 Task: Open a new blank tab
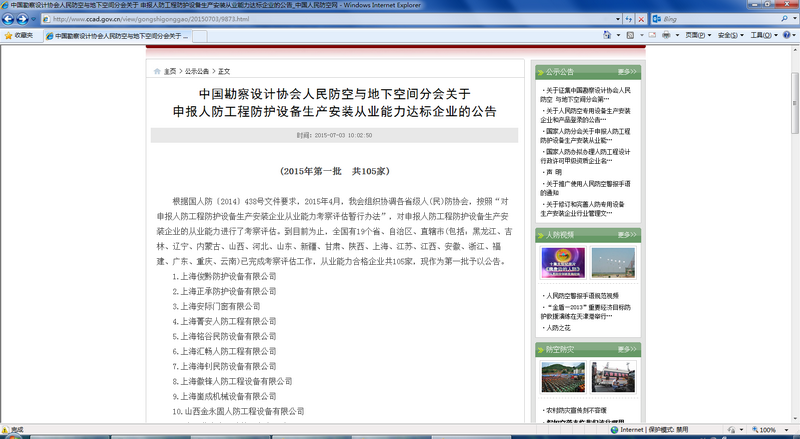(199, 36)
